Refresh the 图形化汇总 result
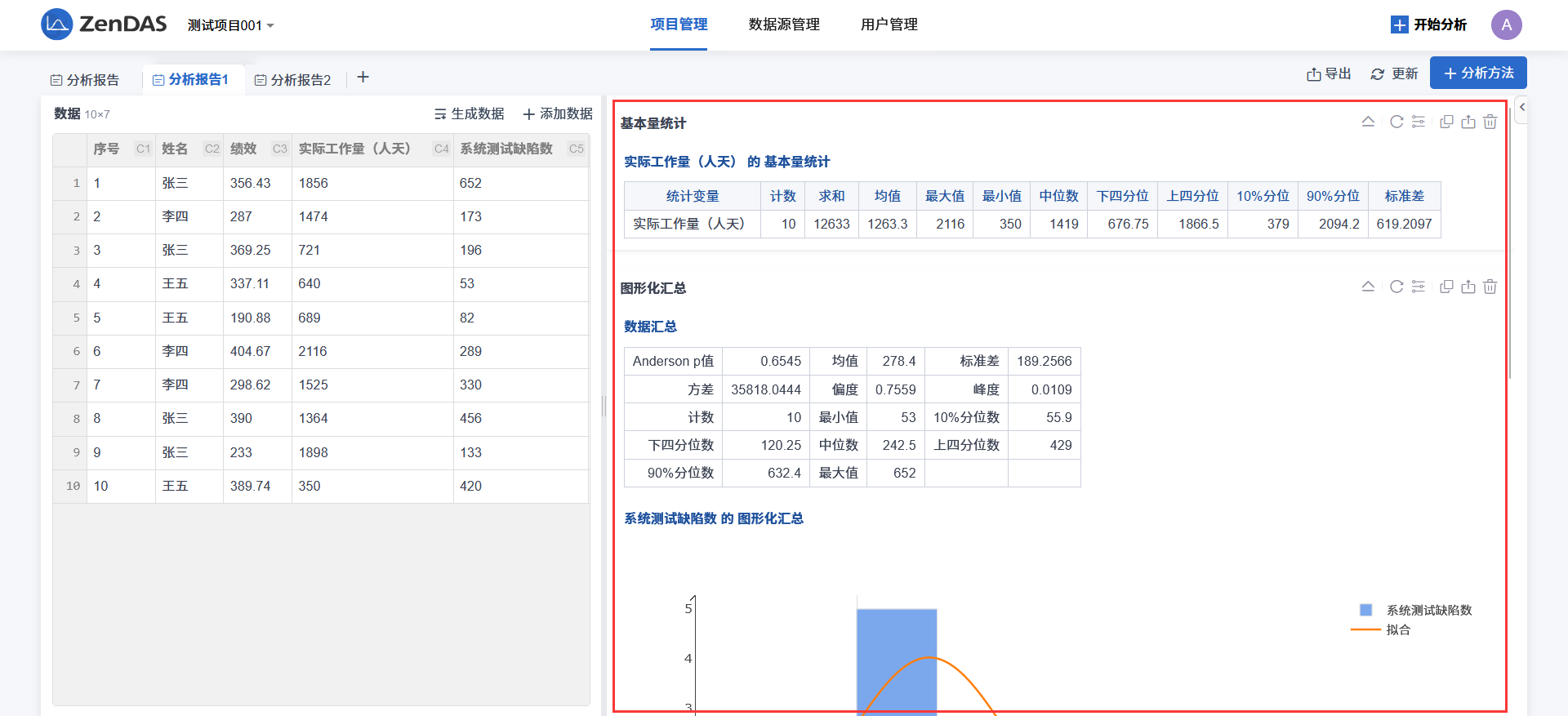This screenshot has height=716, width=1568. tap(1396, 287)
